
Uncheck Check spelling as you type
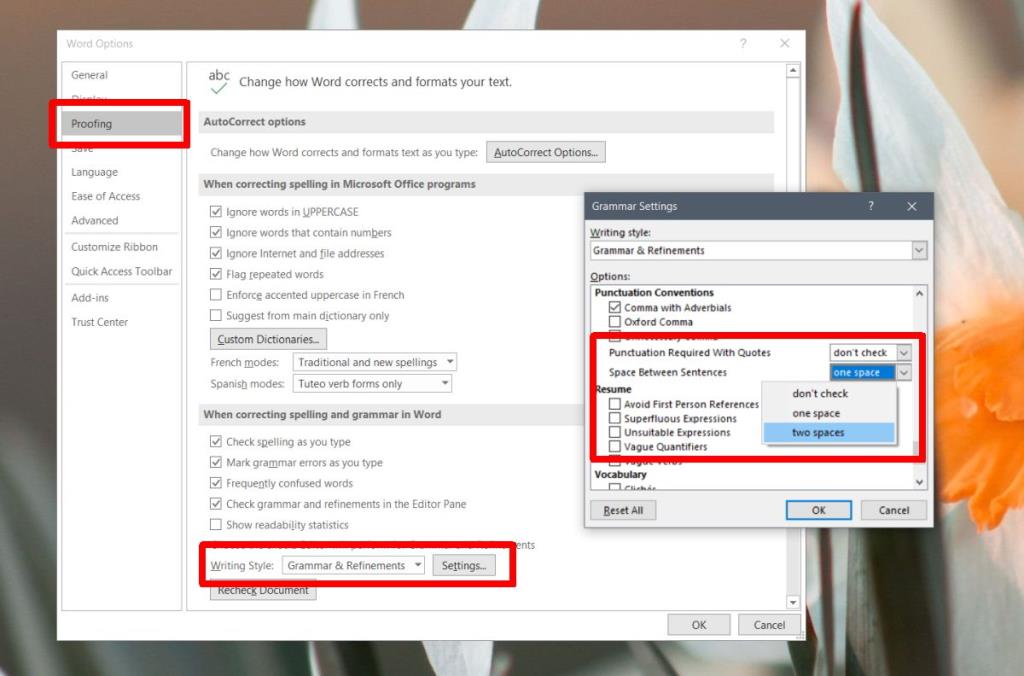216,441
